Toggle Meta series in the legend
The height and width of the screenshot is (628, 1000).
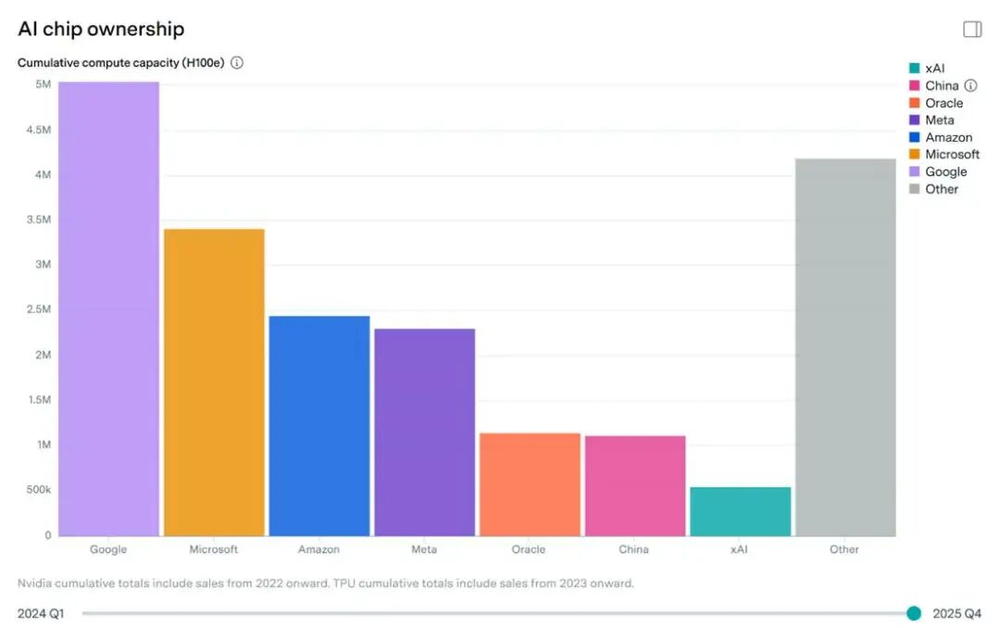click(x=939, y=120)
